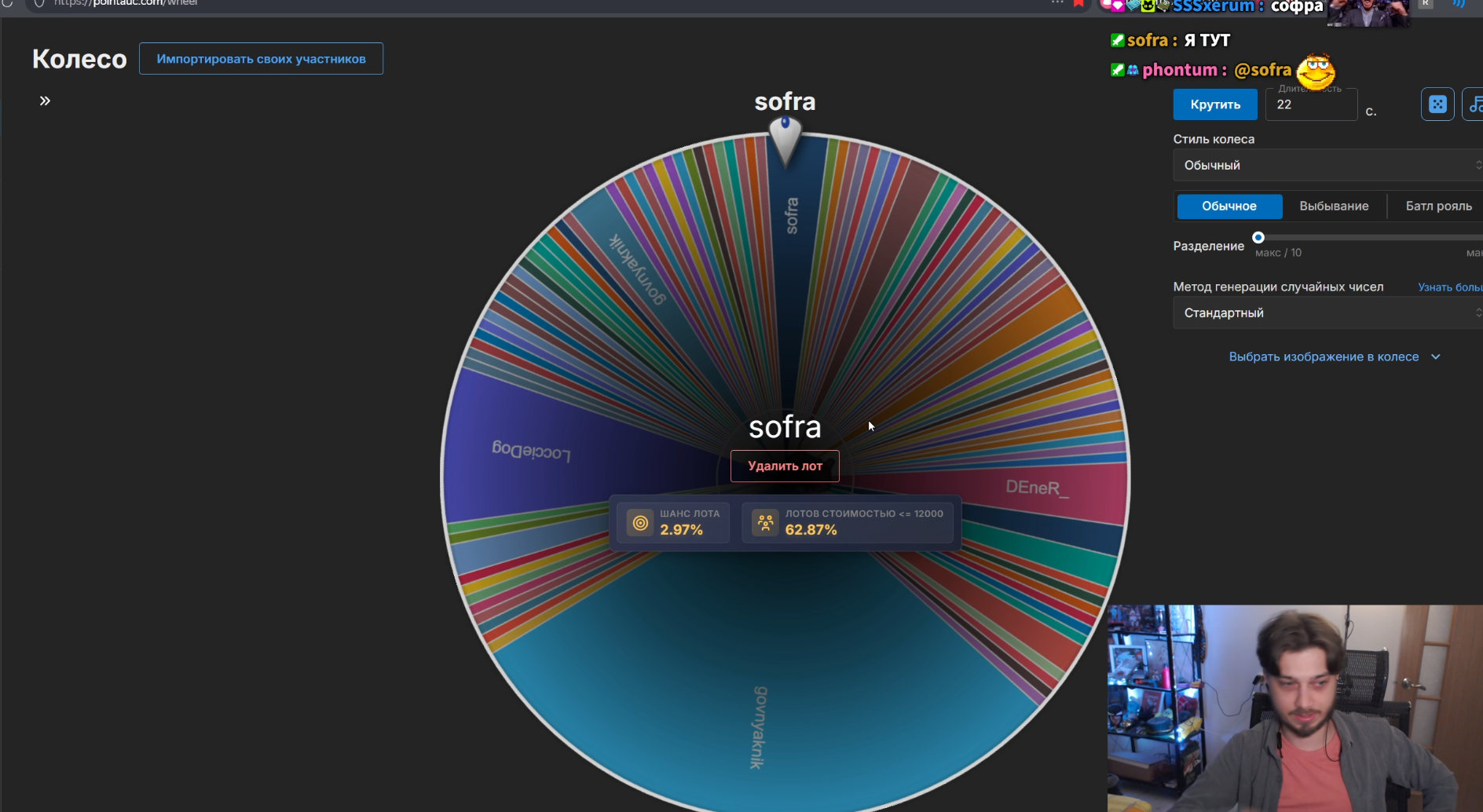Open the Узнать больше link about random generation
The width and height of the screenshot is (1483, 812).
(1450, 287)
